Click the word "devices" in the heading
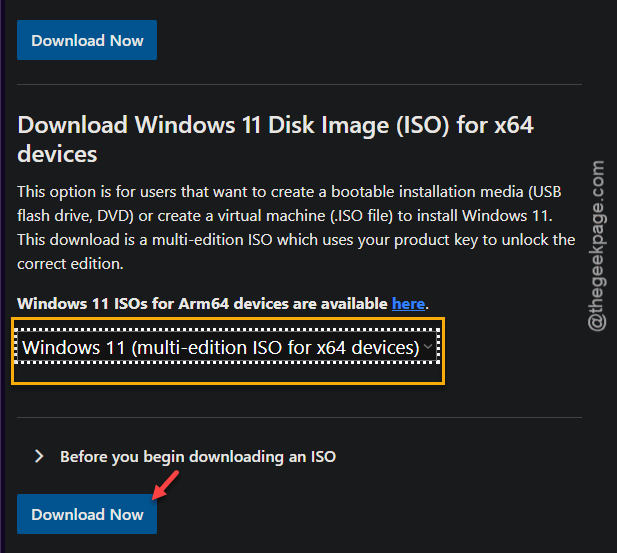This screenshot has width=617, height=553. click(57, 154)
